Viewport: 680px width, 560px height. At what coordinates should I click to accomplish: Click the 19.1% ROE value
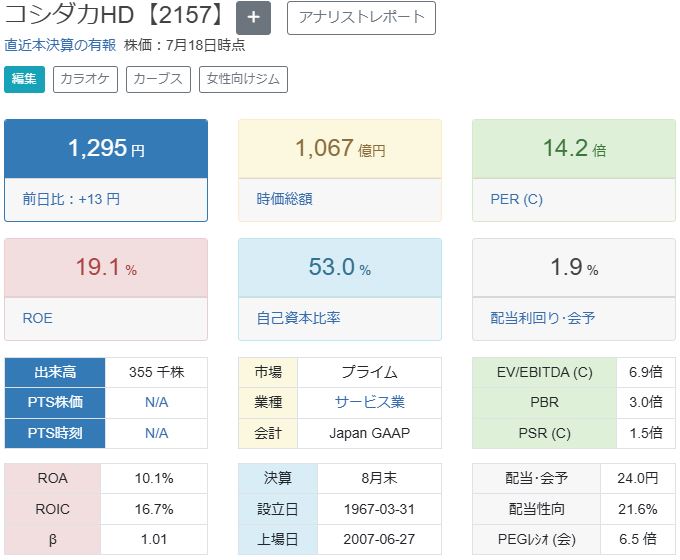point(106,267)
